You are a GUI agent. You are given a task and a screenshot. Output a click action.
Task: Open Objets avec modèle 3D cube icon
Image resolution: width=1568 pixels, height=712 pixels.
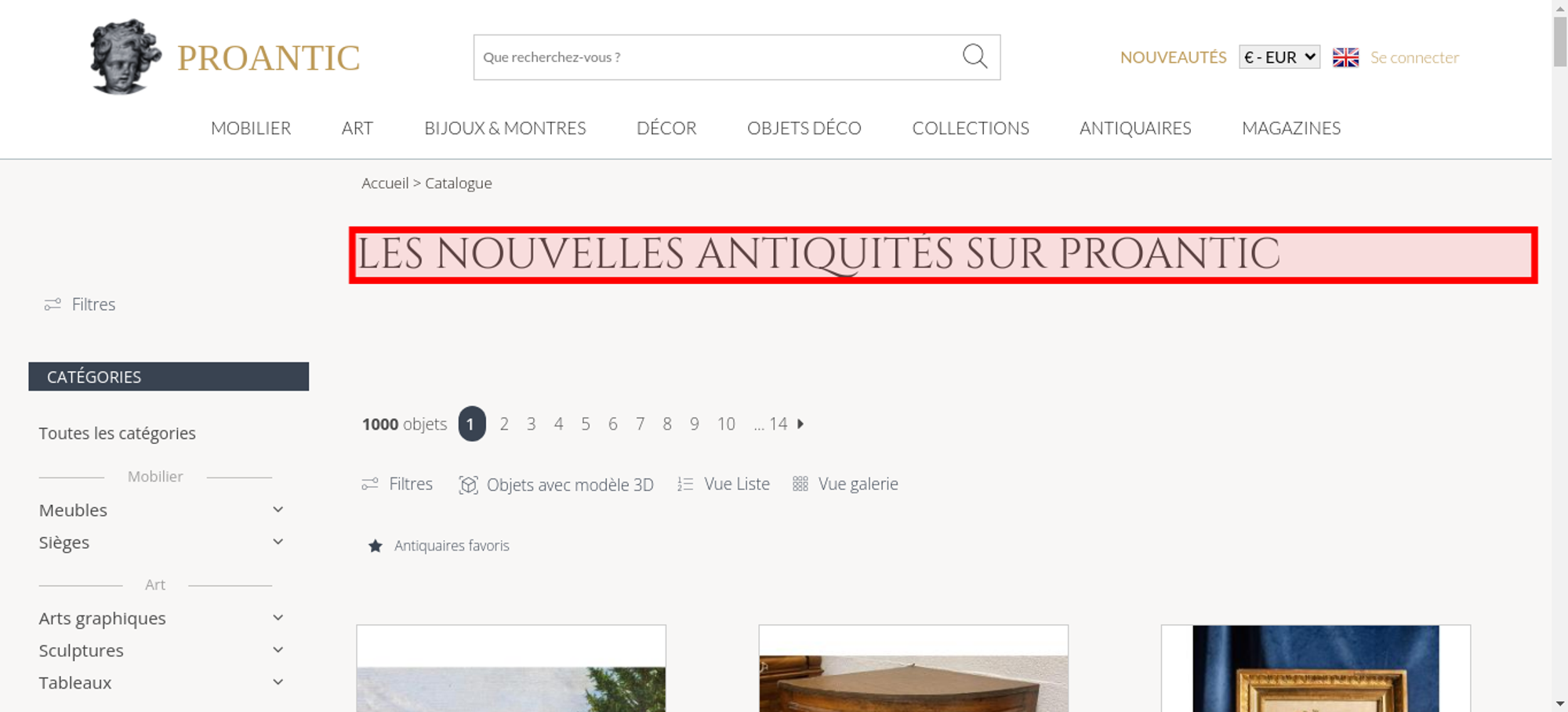click(x=468, y=485)
